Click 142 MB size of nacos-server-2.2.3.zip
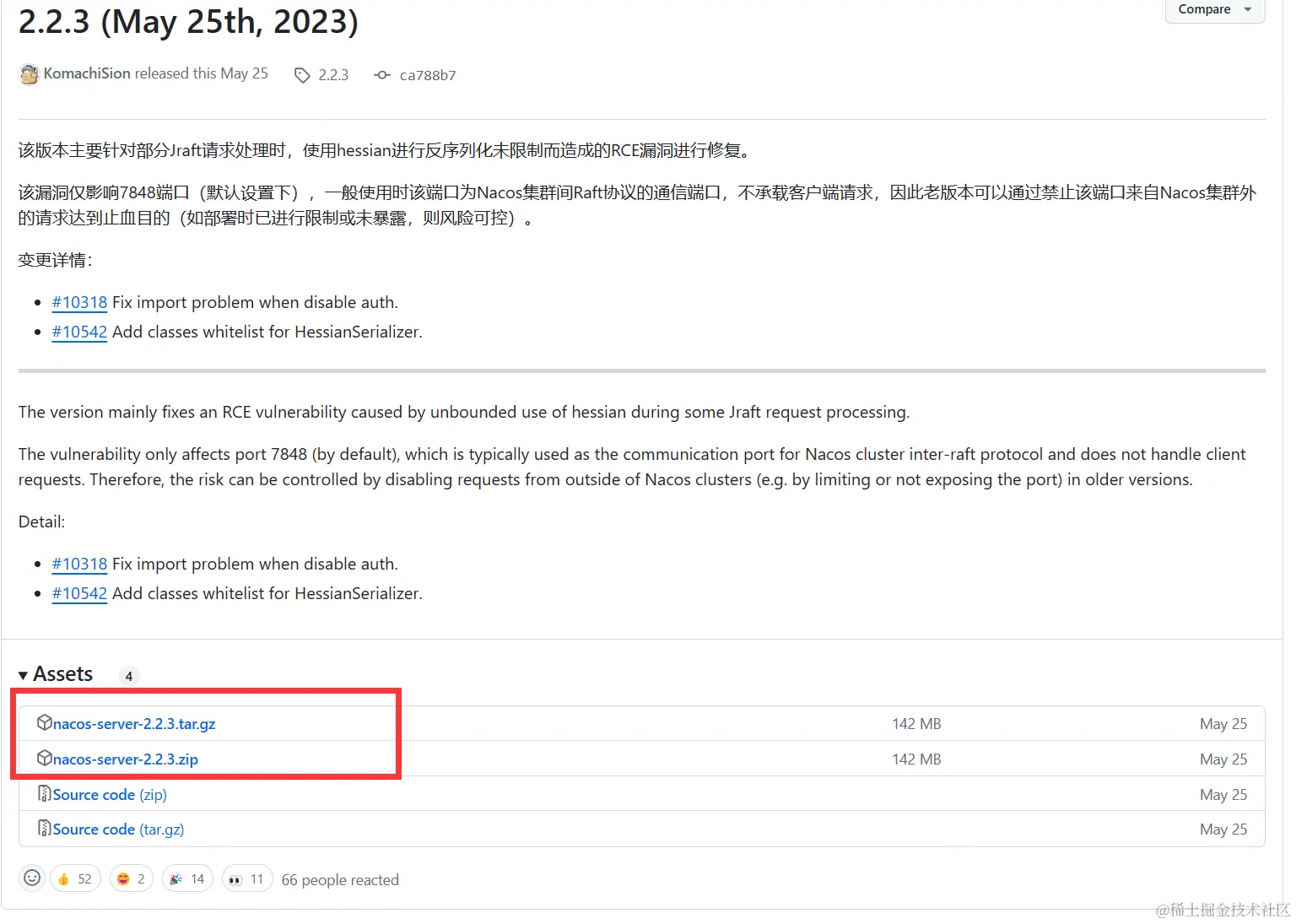Viewport: 1296px width, 924px height. (x=916, y=759)
